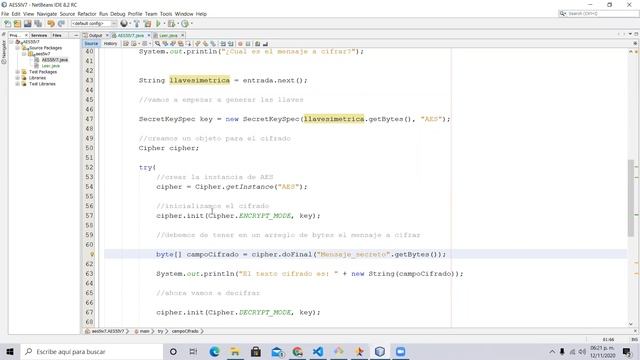Screen dimensions: 640x360
Task: Click ENCRYPT_MODE in the code
Action: 265,216
